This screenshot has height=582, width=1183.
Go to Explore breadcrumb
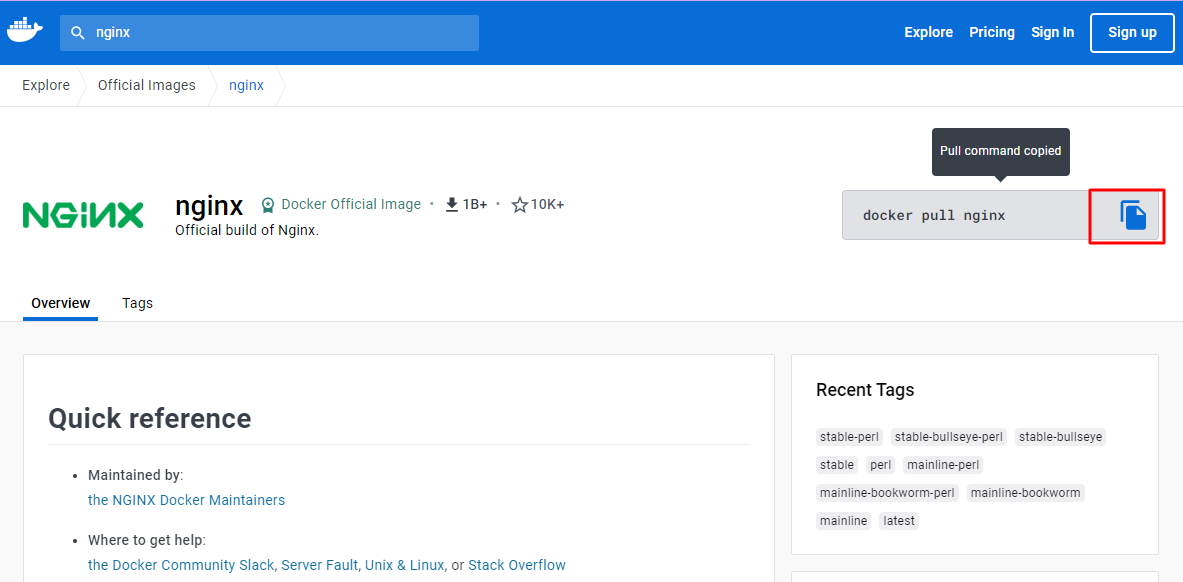click(x=46, y=85)
